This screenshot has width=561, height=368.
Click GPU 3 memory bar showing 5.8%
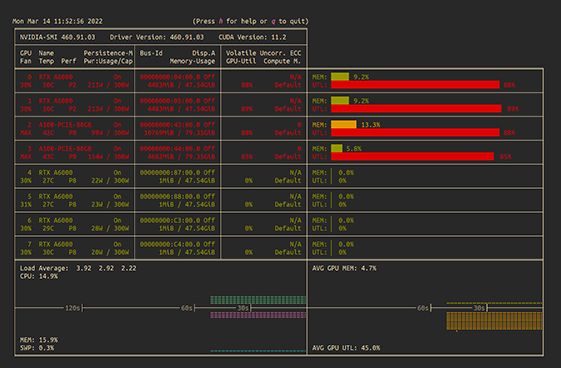coord(336,148)
